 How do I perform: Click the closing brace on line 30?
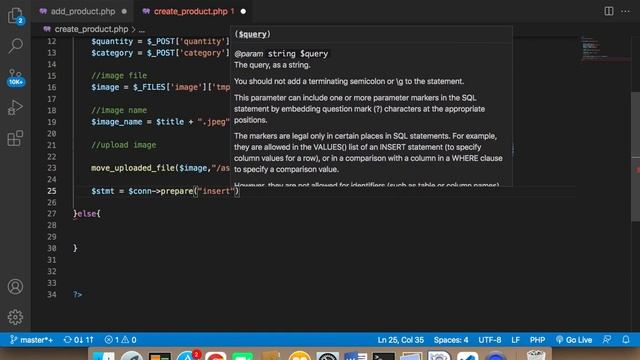click(75, 248)
